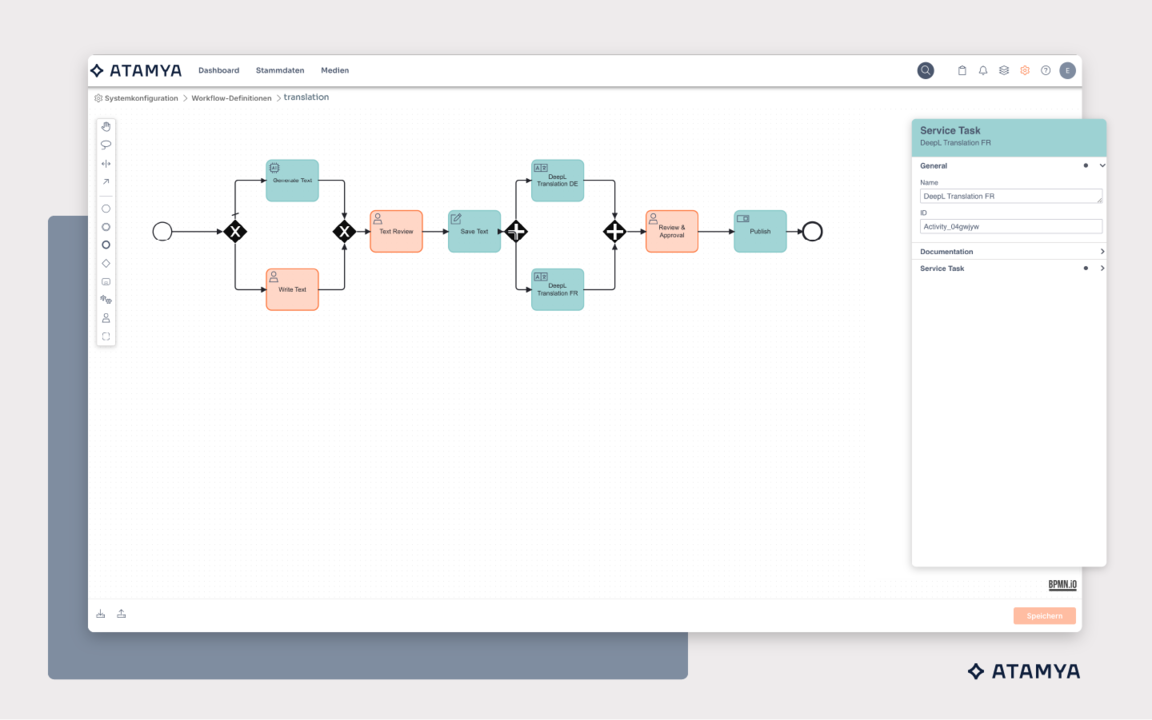The image size is (1152, 720).
Task: Select the Publish task node
Action: [760, 231]
